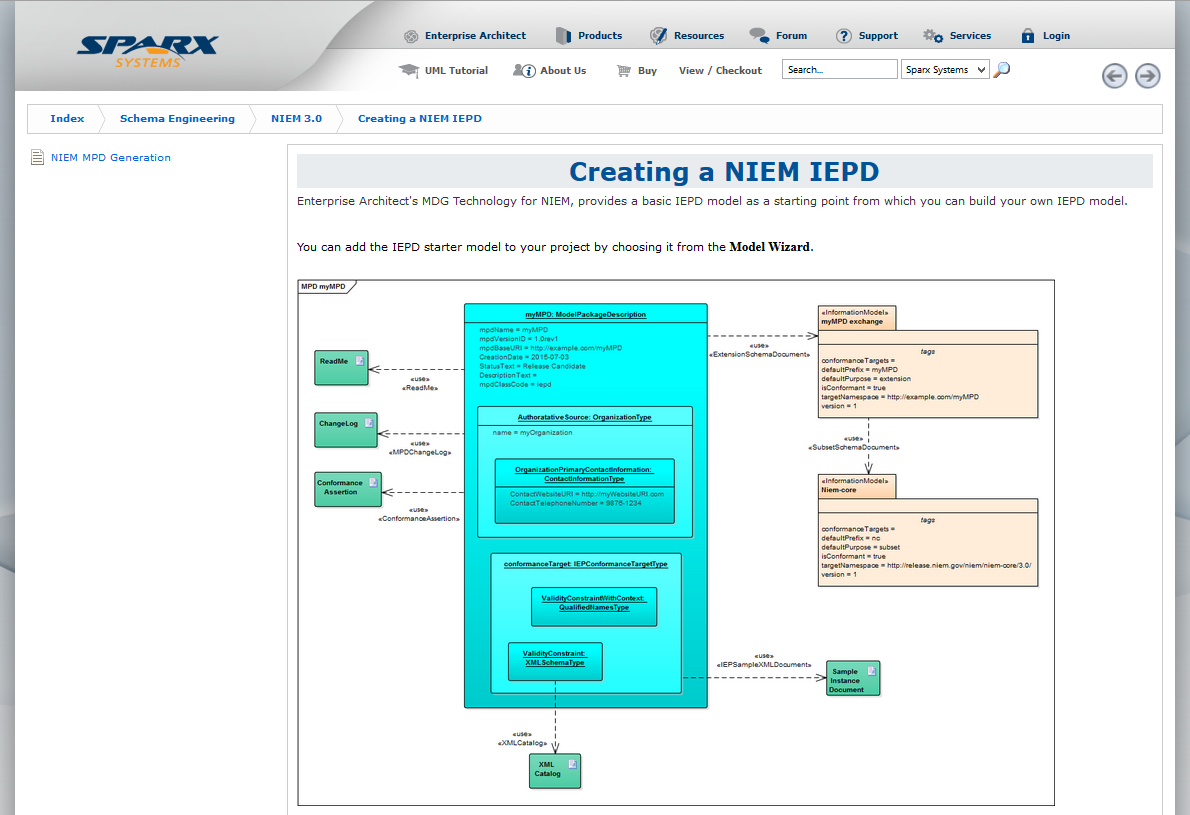Go to next page with right arrow
This screenshot has width=1190, height=815.
tap(1148, 76)
